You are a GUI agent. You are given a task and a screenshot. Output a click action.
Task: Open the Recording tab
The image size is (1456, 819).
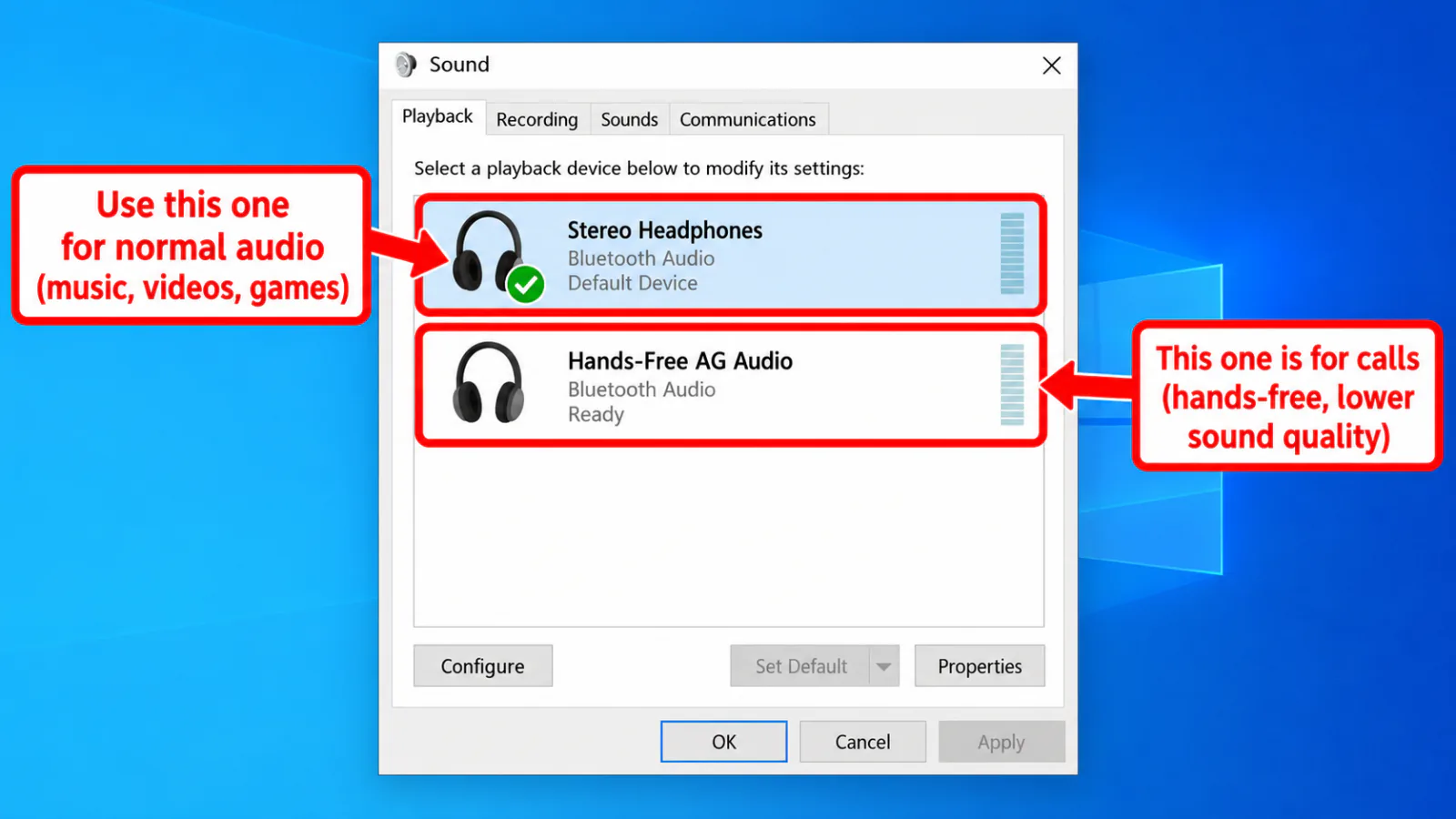[x=537, y=119]
